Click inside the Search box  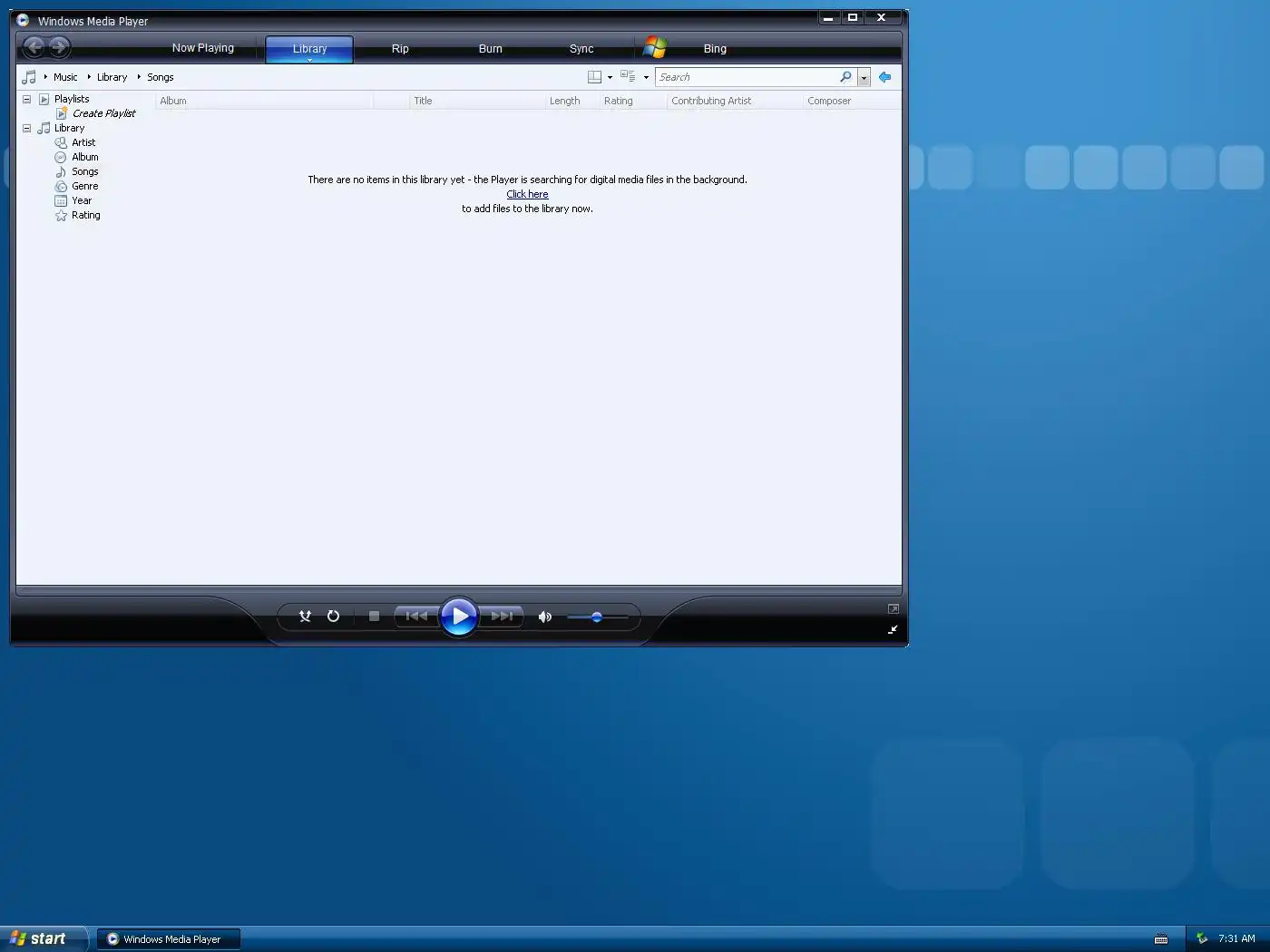pyautogui.click(x=746, y=77)
